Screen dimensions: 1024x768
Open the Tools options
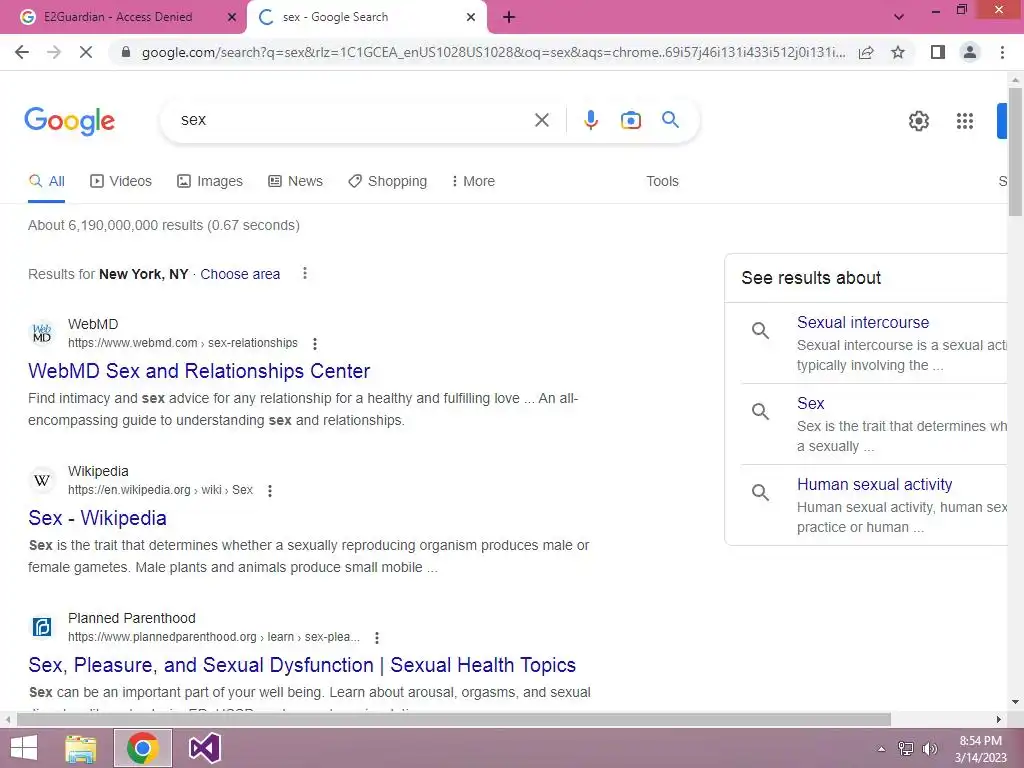click(662, 182)
